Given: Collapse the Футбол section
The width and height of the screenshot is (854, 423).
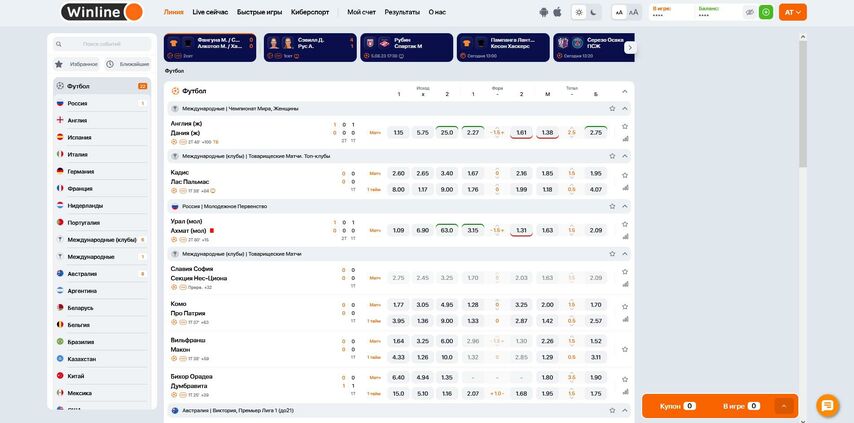Looking at the screenshot, I should click(x=625, y=91).
